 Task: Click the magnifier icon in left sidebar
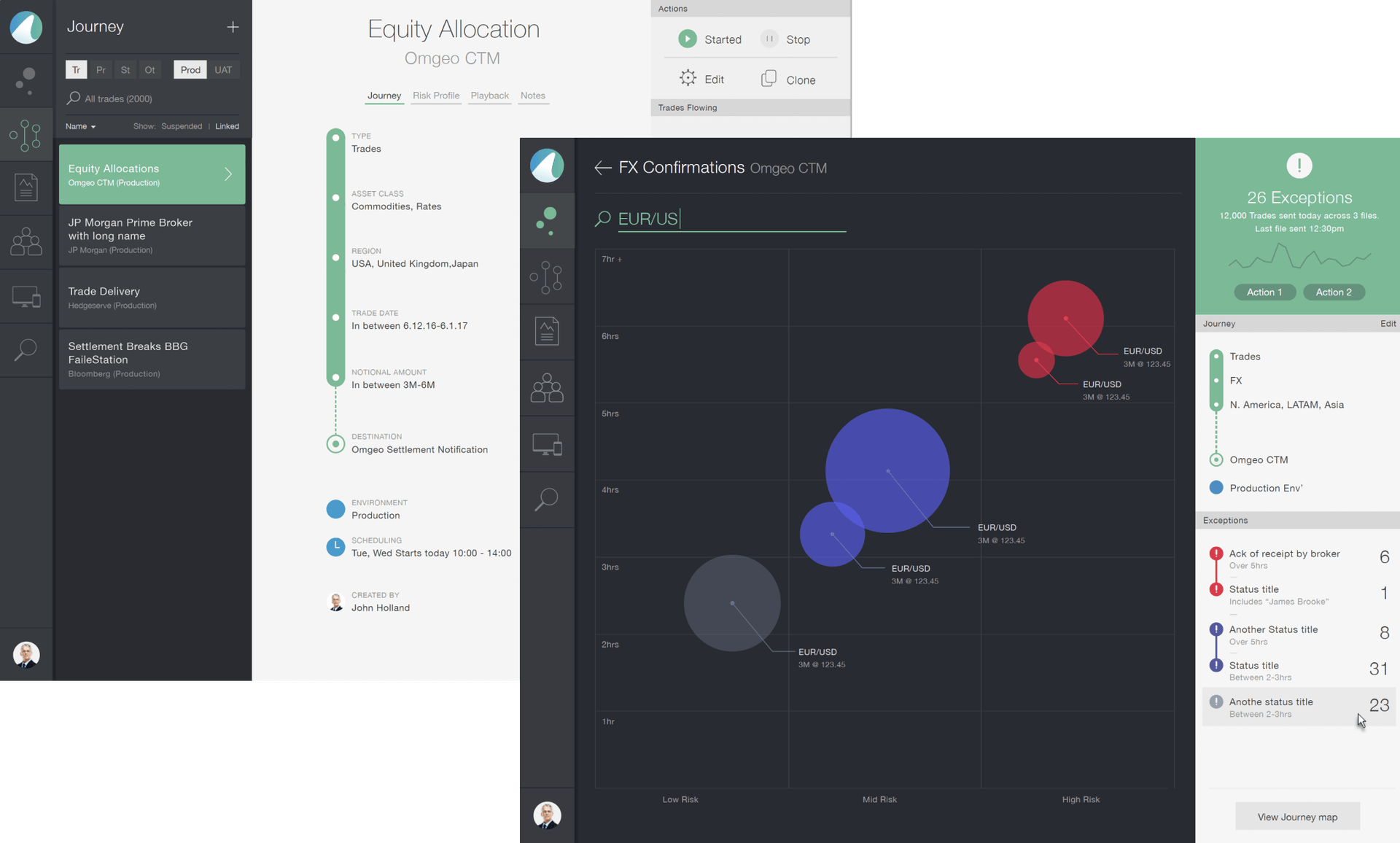pyautogui.click(x=26, y=350)
